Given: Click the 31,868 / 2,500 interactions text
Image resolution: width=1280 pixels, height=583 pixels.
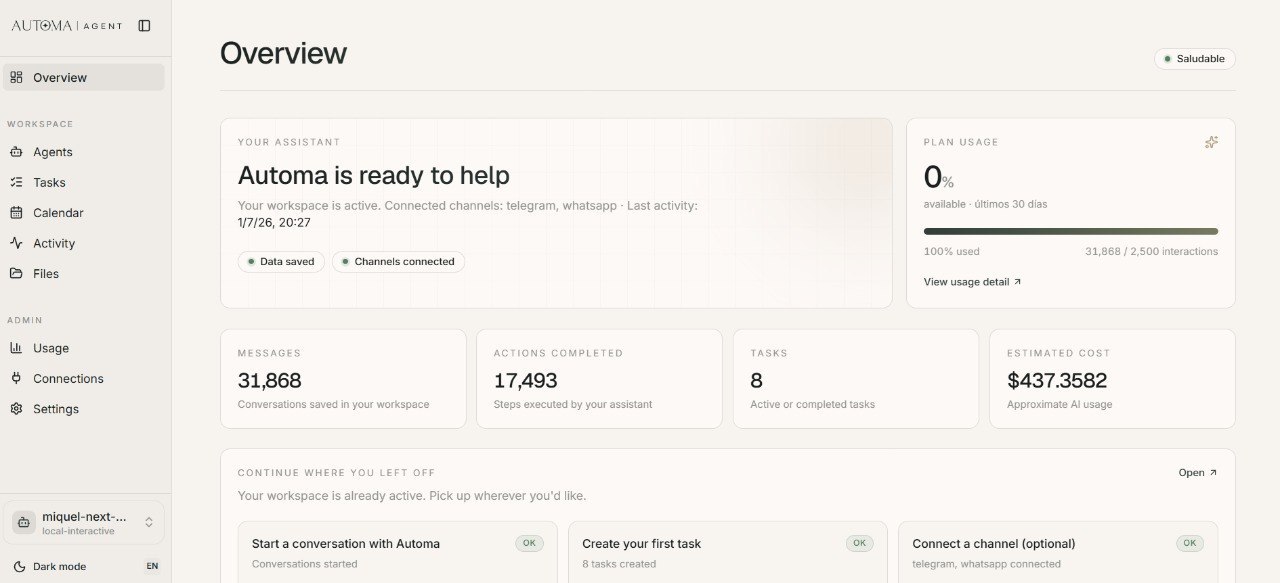Looking at the screenshot, I should (1151, 252).
